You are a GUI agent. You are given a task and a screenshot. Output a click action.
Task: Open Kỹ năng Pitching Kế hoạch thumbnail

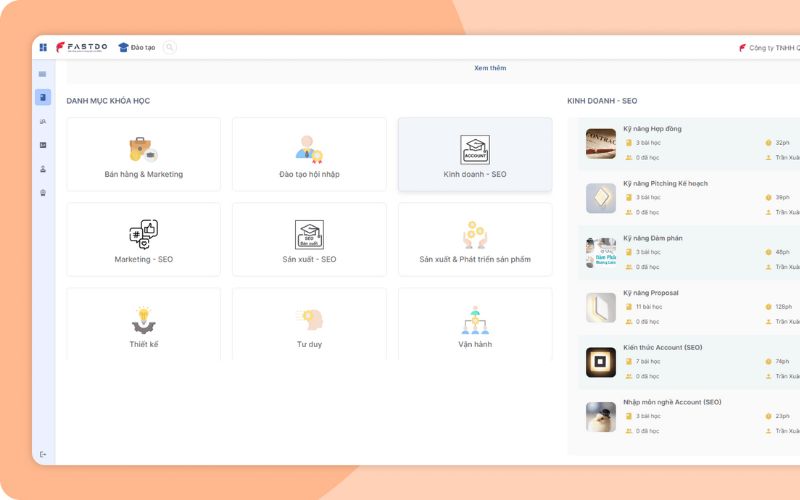coord(601,198)
